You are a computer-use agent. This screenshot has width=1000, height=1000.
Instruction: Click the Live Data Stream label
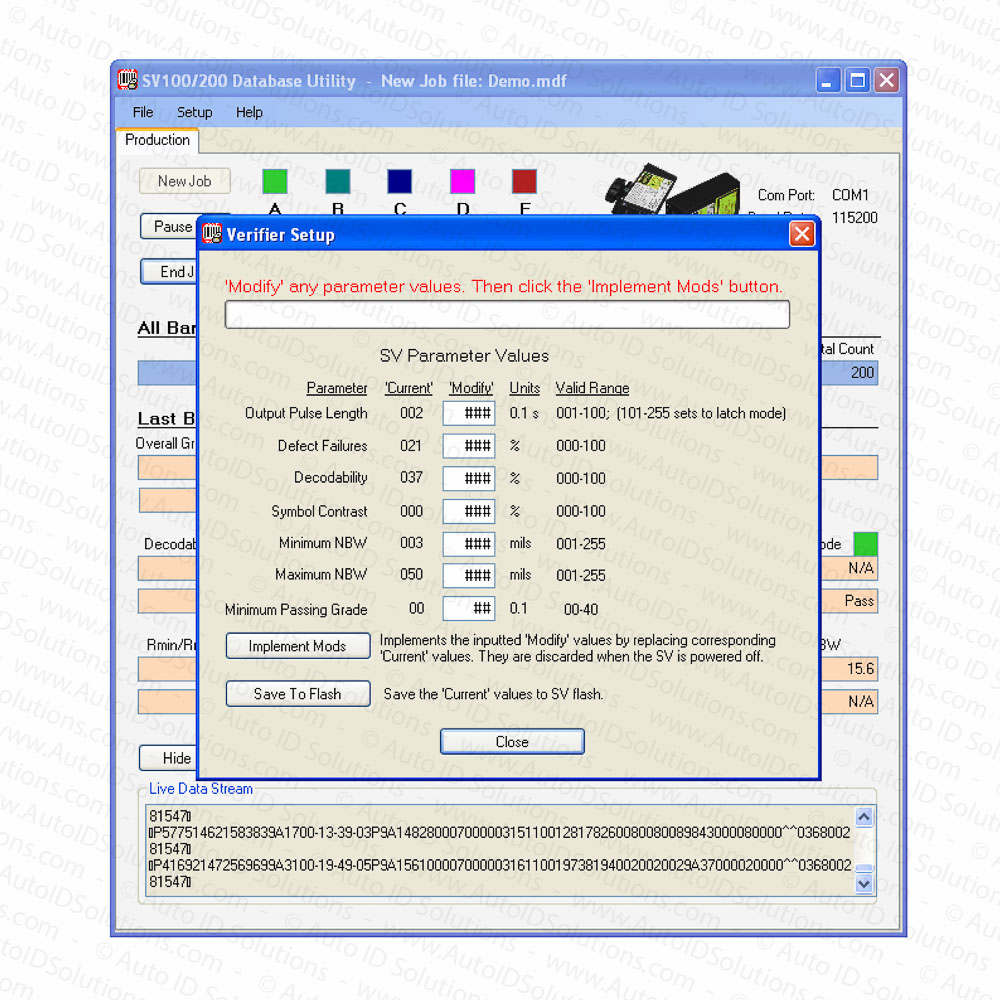(200, 789)
